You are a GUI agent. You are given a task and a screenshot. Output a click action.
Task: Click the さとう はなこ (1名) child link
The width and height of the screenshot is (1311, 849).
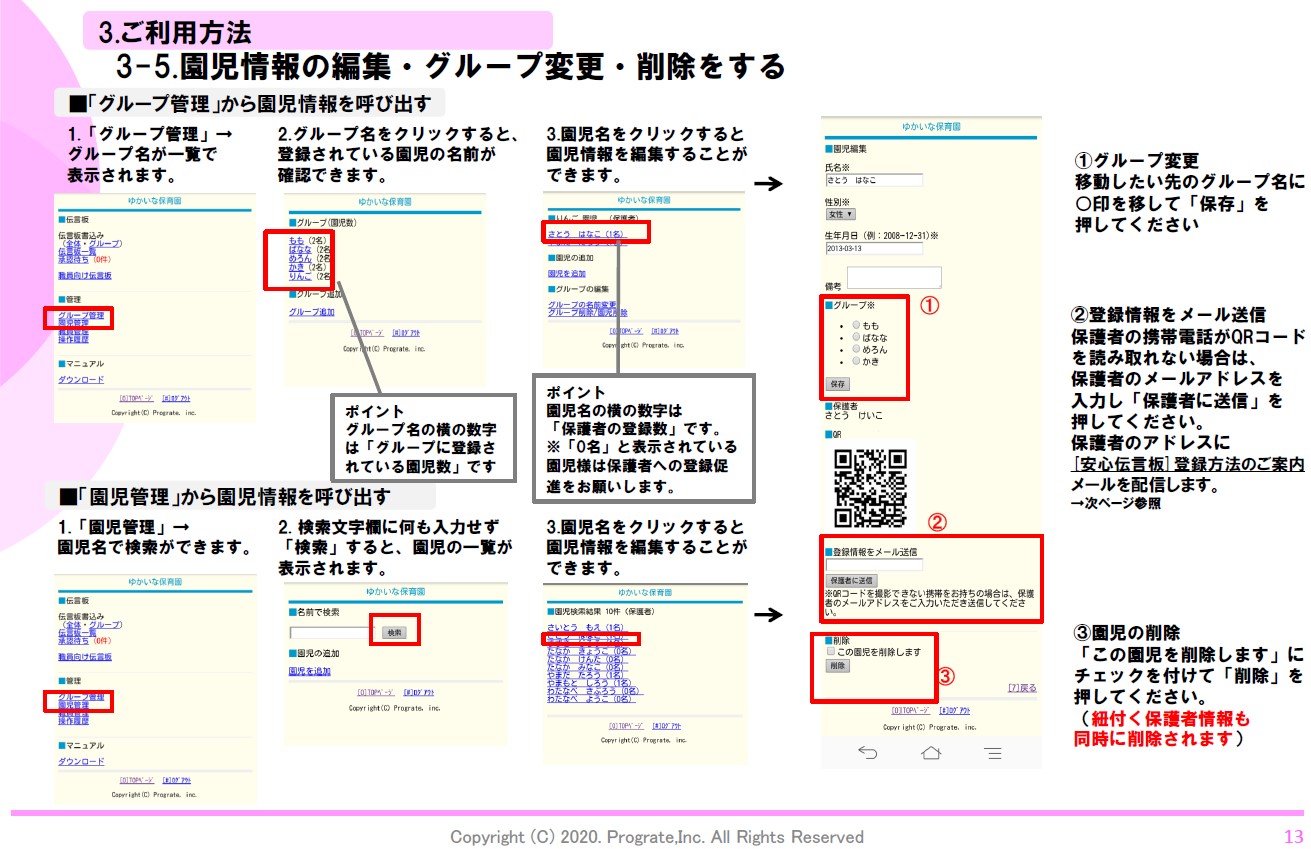(x=585, y=233)
